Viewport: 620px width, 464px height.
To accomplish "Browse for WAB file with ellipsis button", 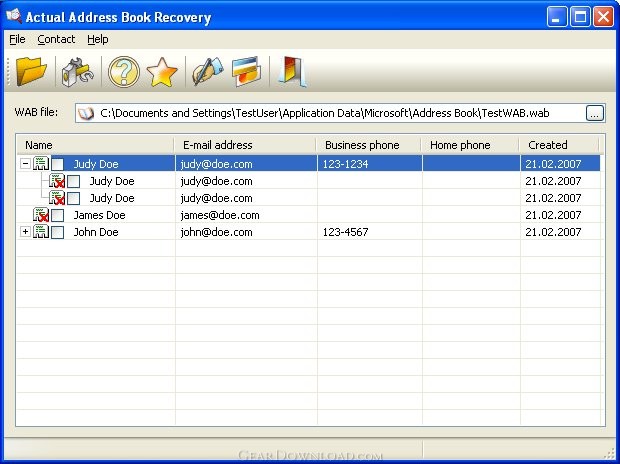I will click(594, 113).
